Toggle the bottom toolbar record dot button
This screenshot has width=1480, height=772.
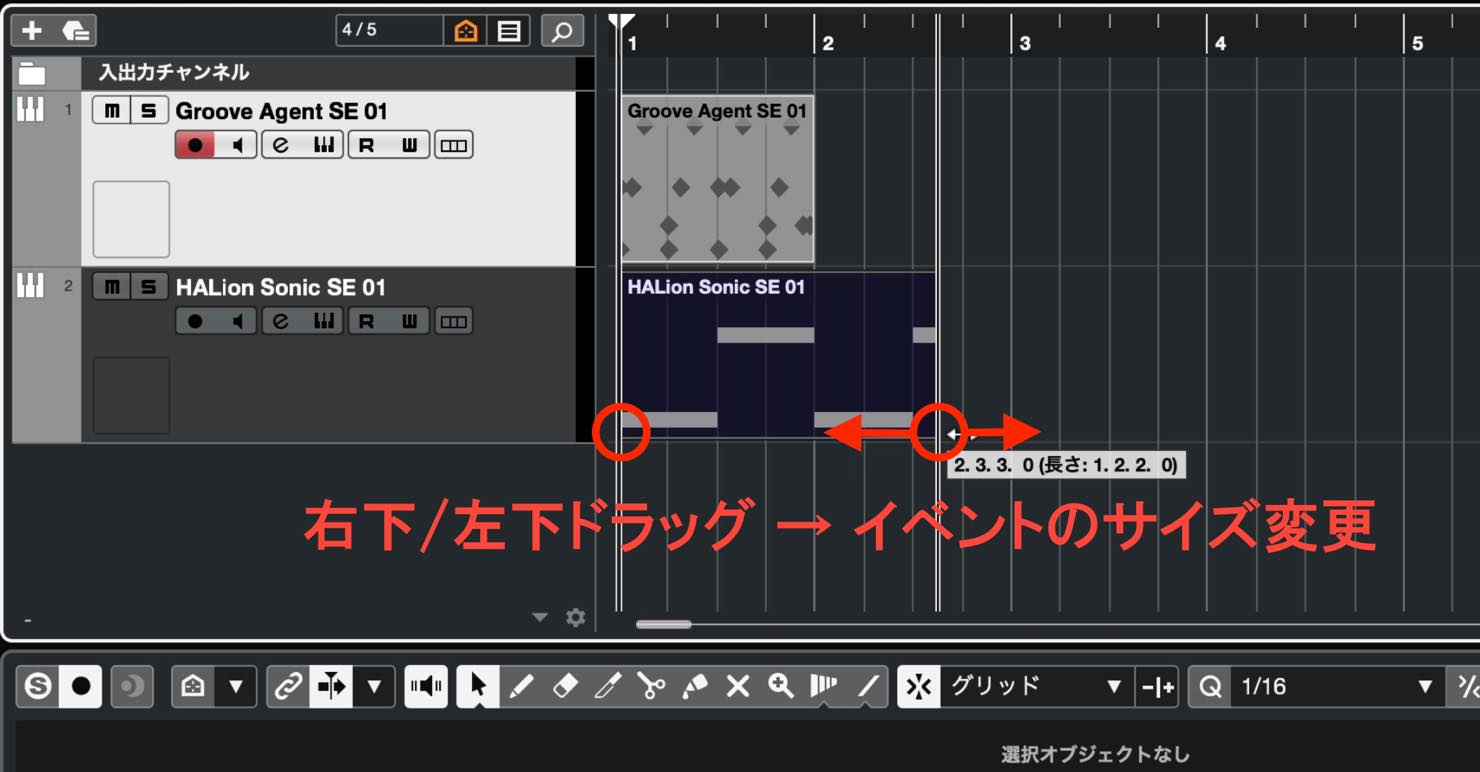tap(81, 686)
